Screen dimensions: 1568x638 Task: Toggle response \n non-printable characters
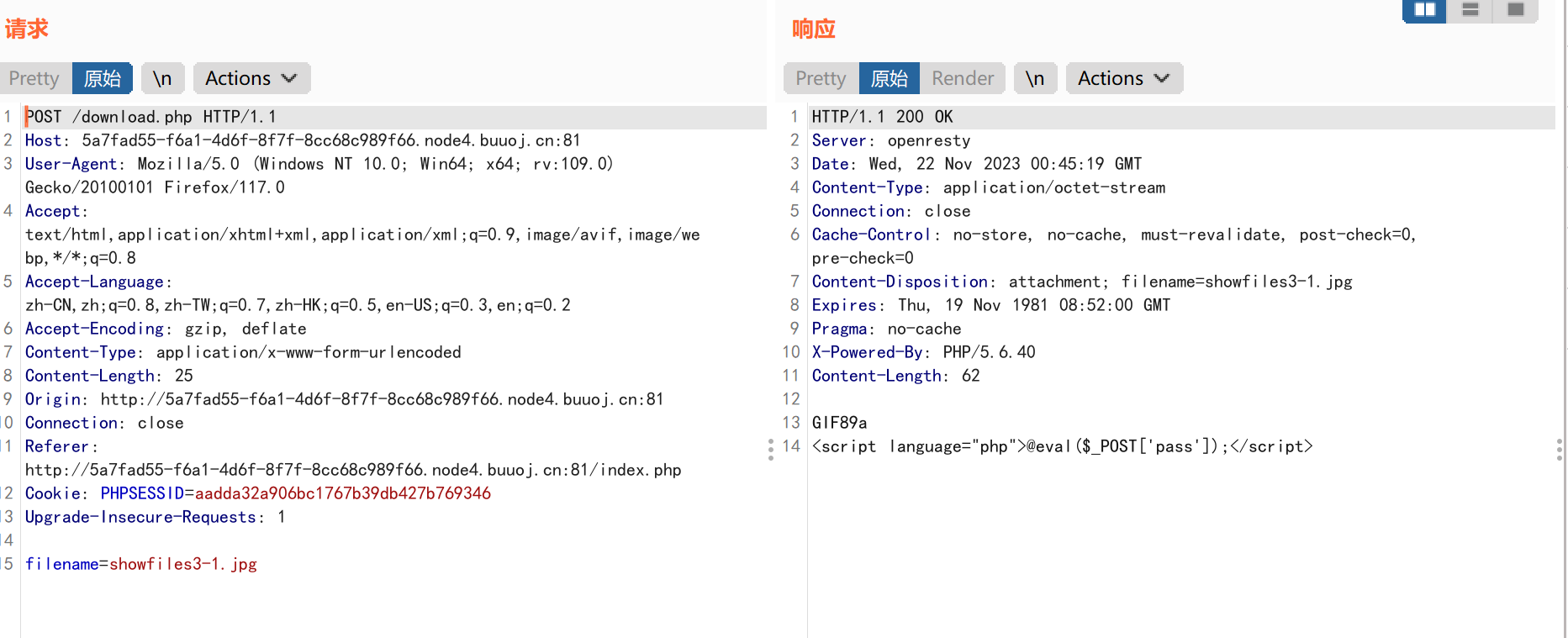click(x=1035, y=78)
